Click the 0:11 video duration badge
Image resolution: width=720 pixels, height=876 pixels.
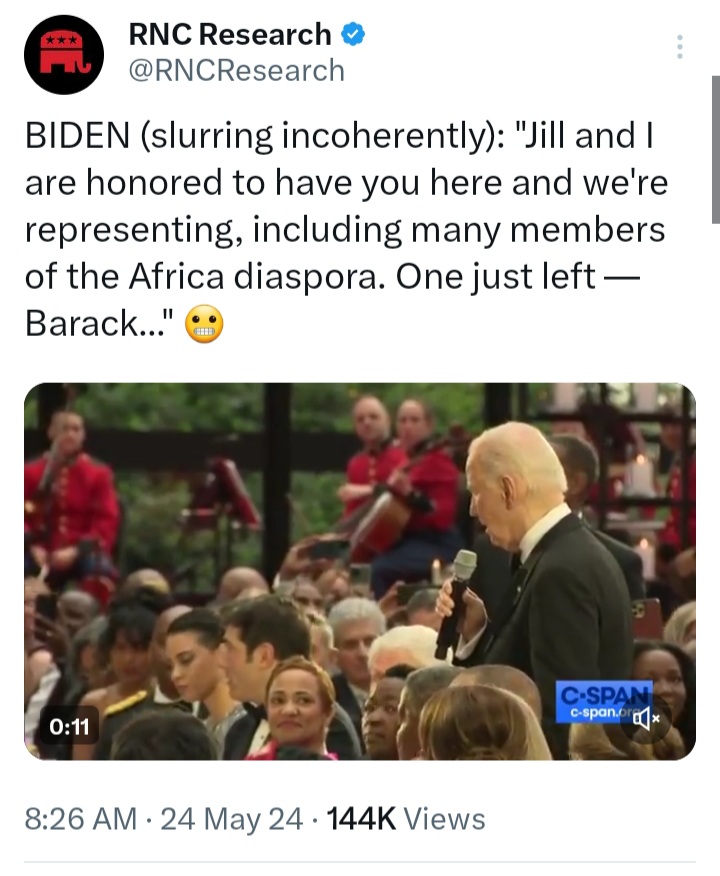point(69,726)
